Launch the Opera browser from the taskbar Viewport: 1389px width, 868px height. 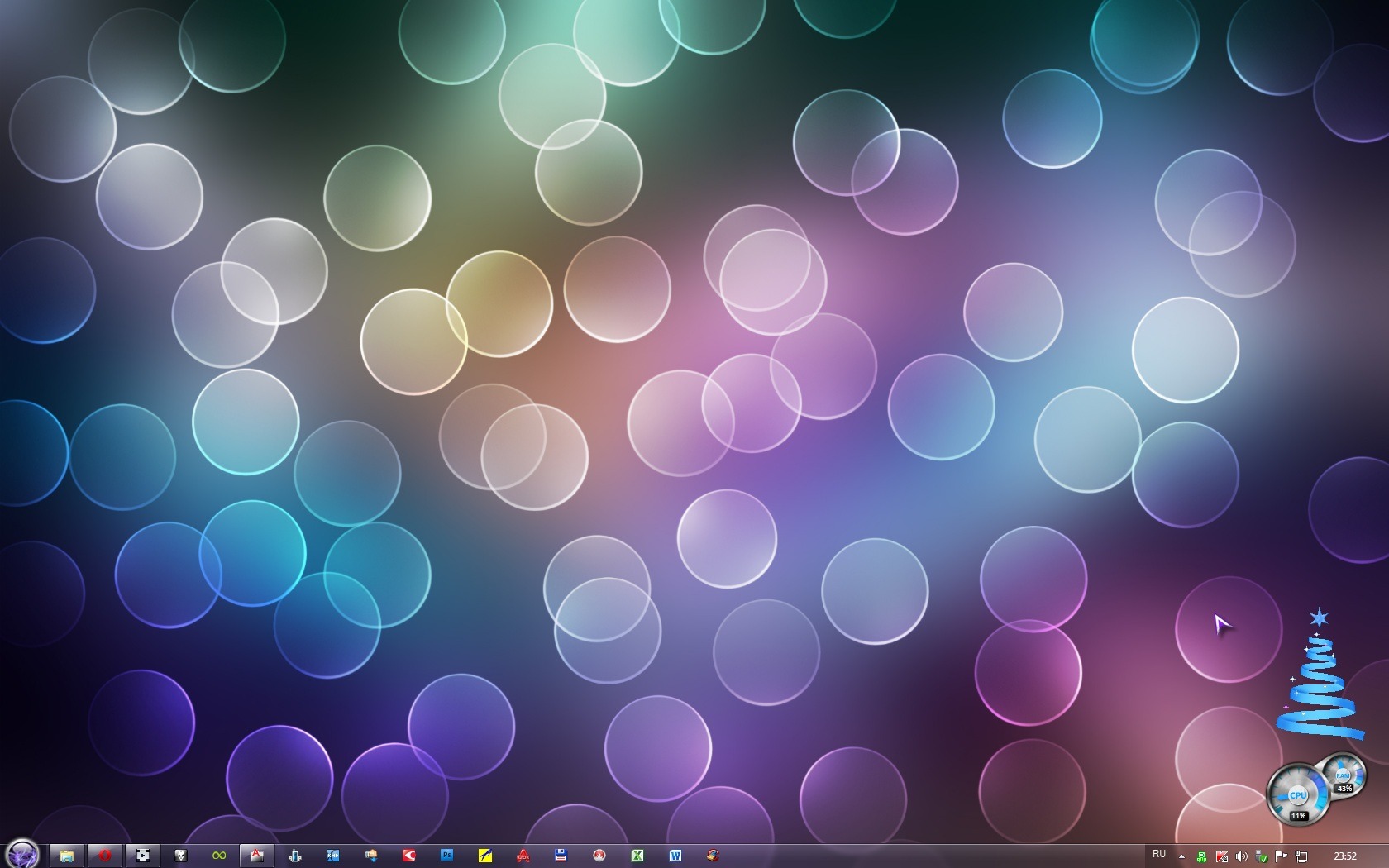(x=105, y=856)
